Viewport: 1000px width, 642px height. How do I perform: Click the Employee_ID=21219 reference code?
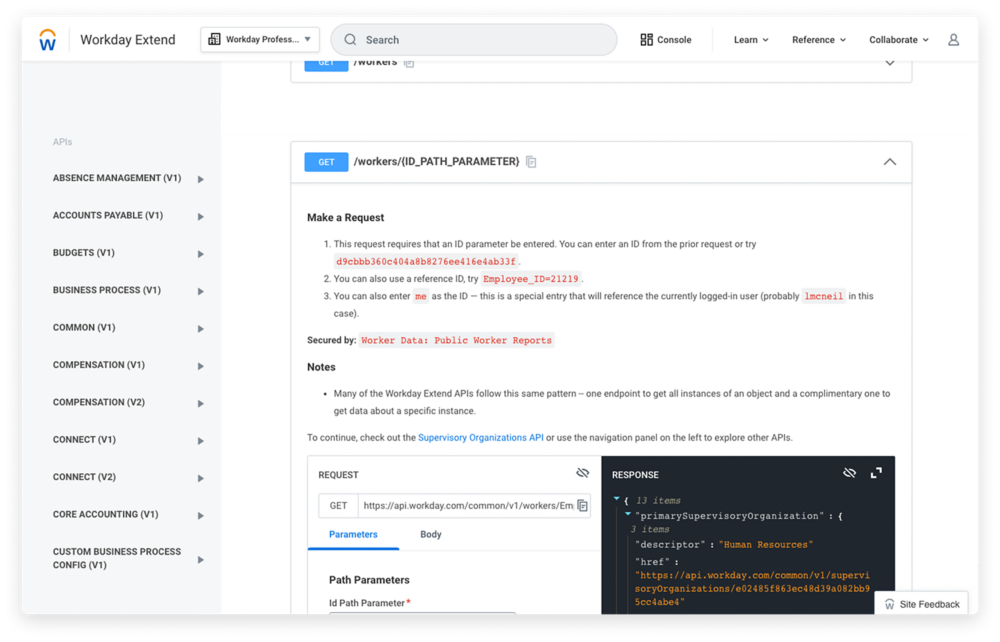pyautogui.click(x=531, y=279)
